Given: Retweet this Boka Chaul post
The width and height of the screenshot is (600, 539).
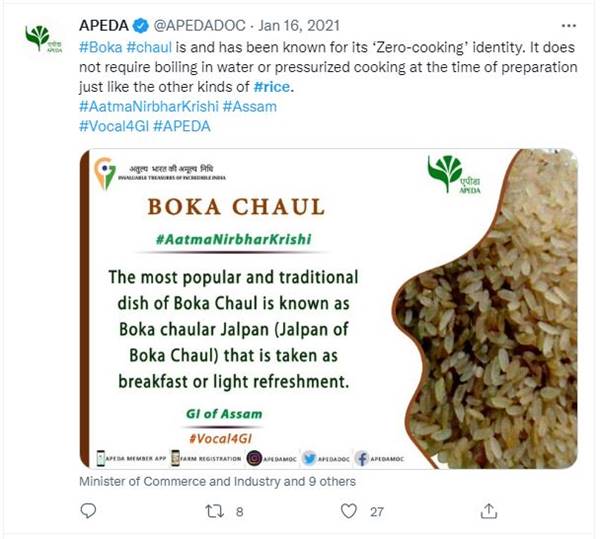Looking at the screenshot, I should pos(212,511).
